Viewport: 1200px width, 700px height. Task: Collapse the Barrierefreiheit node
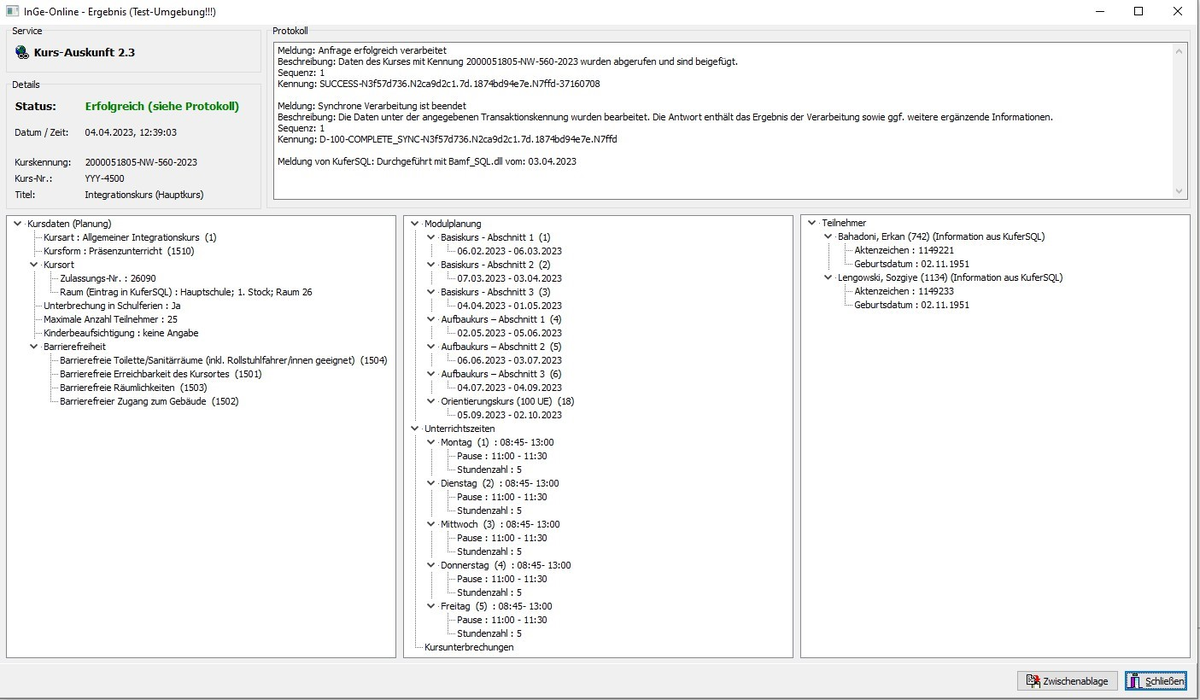click(x=34, y=347)
